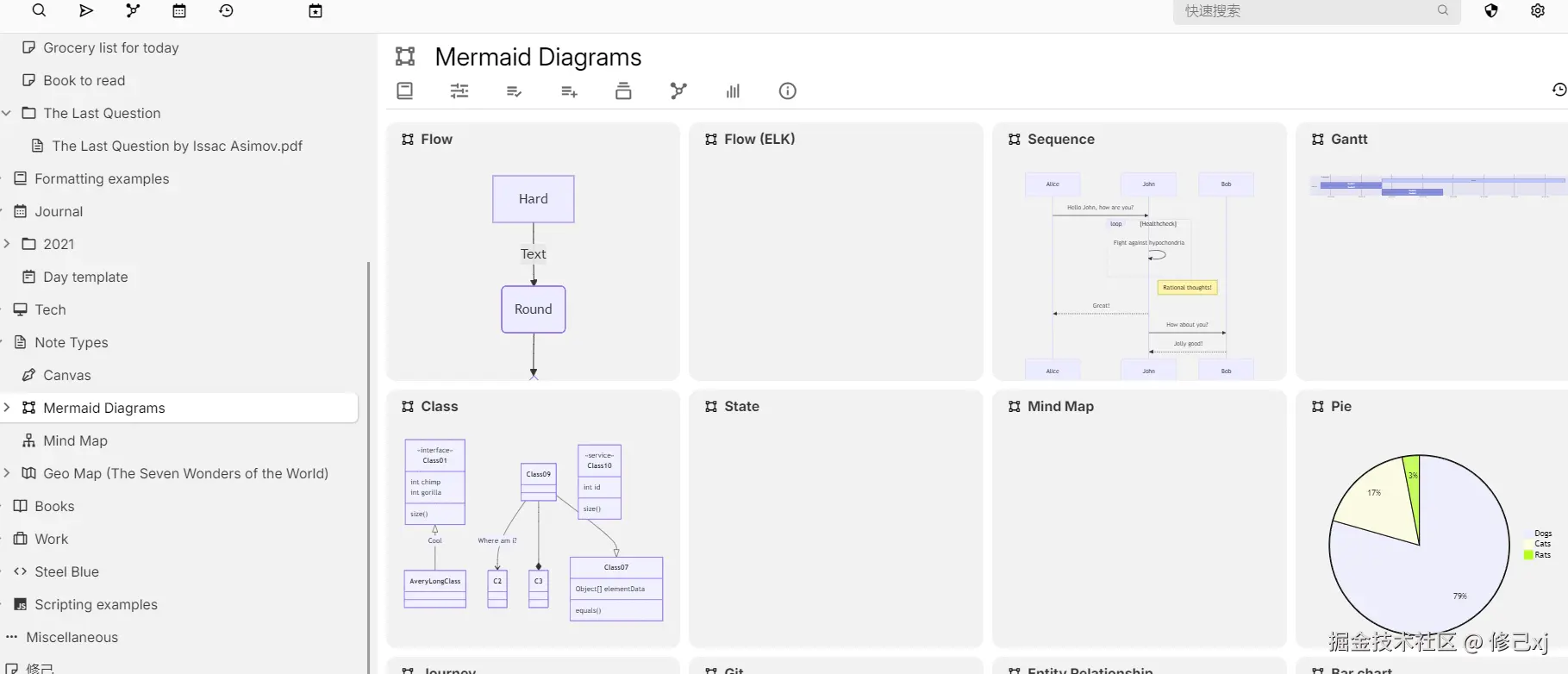Open The Last Question folder note

point(102,114)
